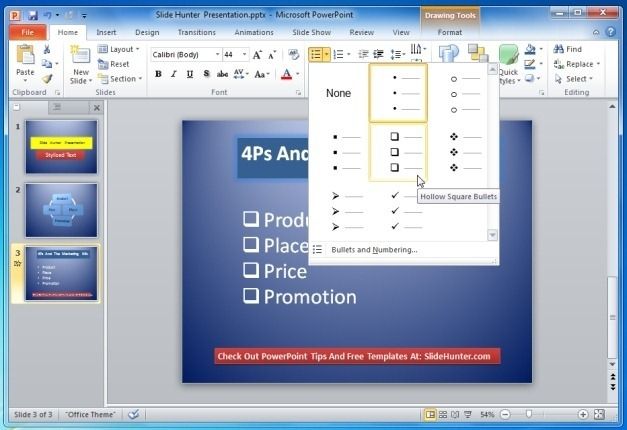
Task: Fit slide to current window
Action: (599, 415)
